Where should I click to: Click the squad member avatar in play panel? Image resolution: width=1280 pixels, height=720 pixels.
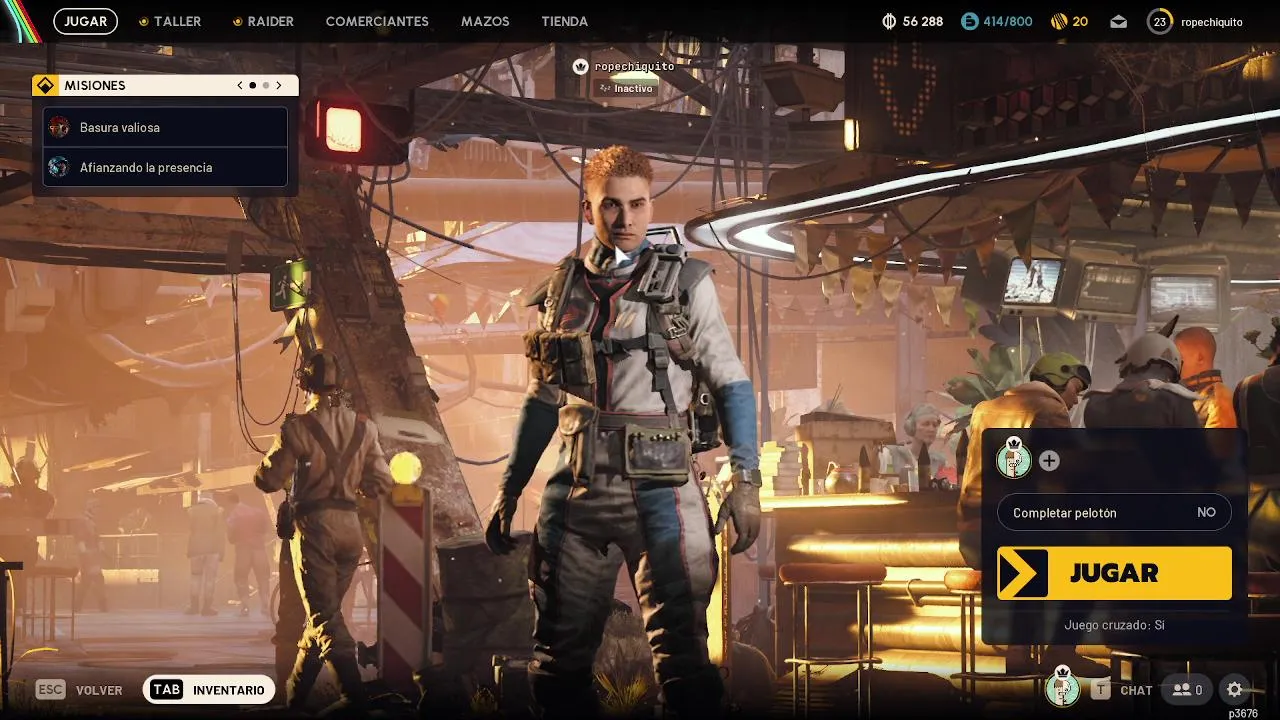[x=1014, y=459]
